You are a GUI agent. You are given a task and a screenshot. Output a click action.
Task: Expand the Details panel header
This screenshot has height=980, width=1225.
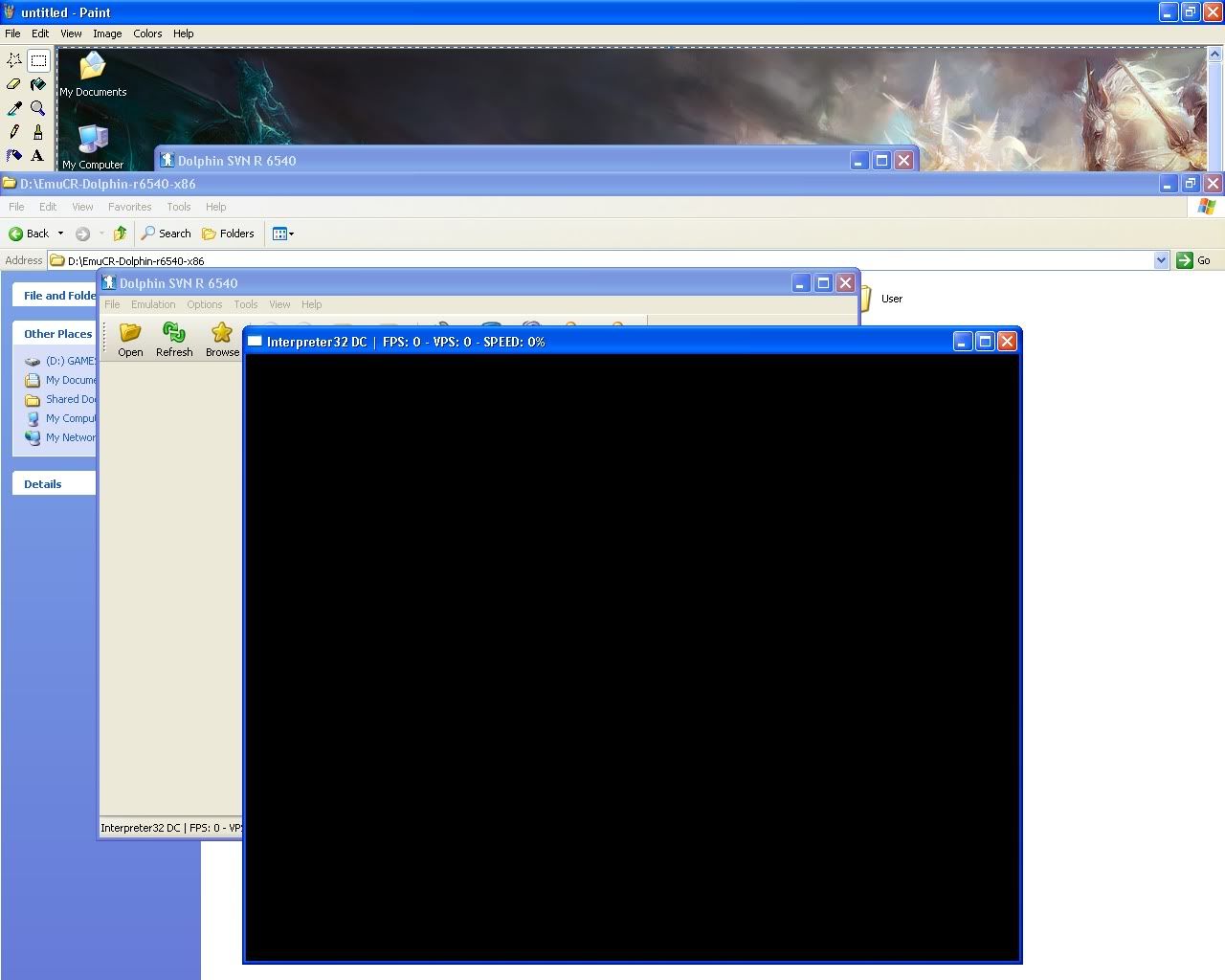(x=55, y=483)
